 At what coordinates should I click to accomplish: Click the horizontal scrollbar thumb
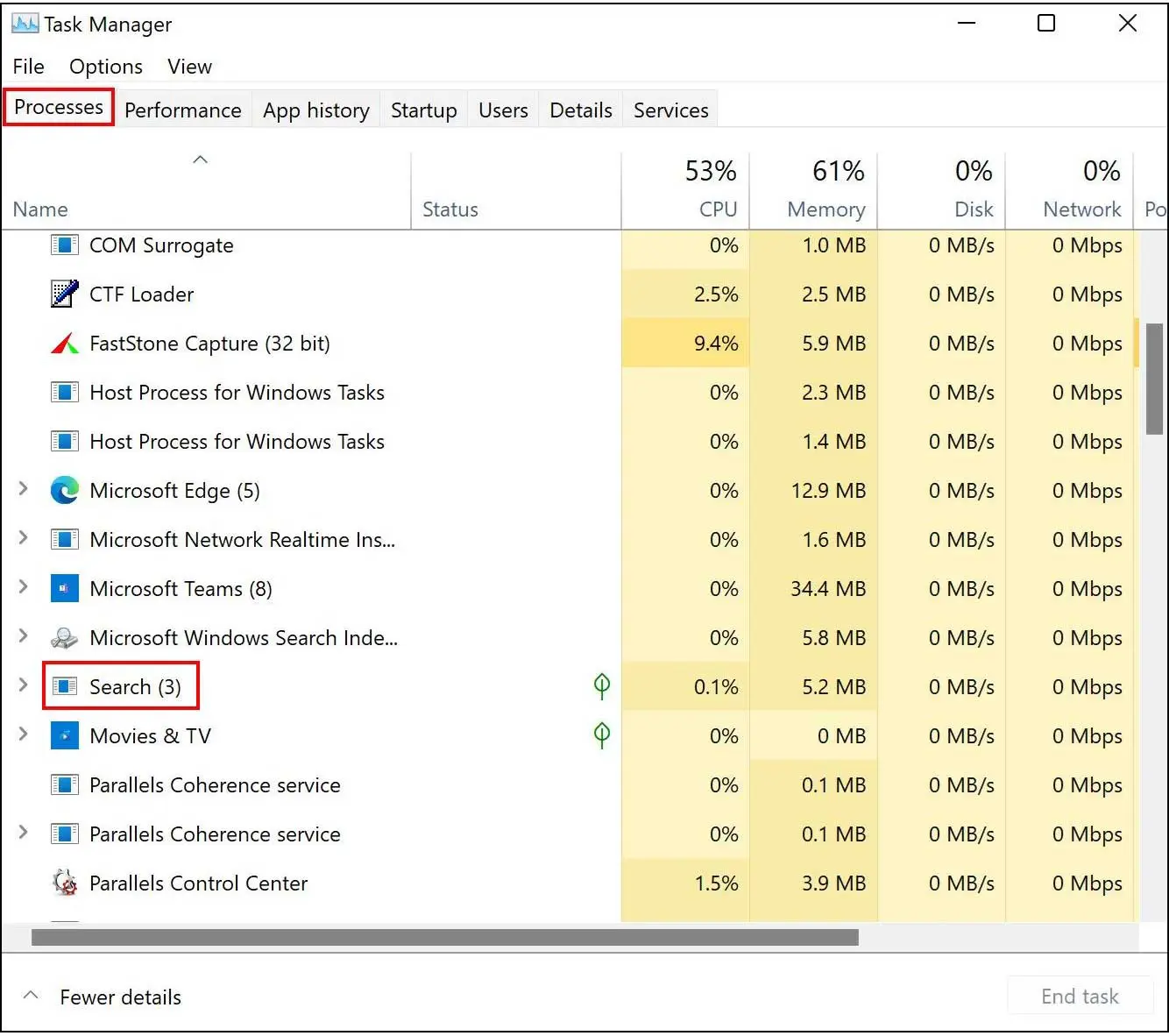(445, 938)
